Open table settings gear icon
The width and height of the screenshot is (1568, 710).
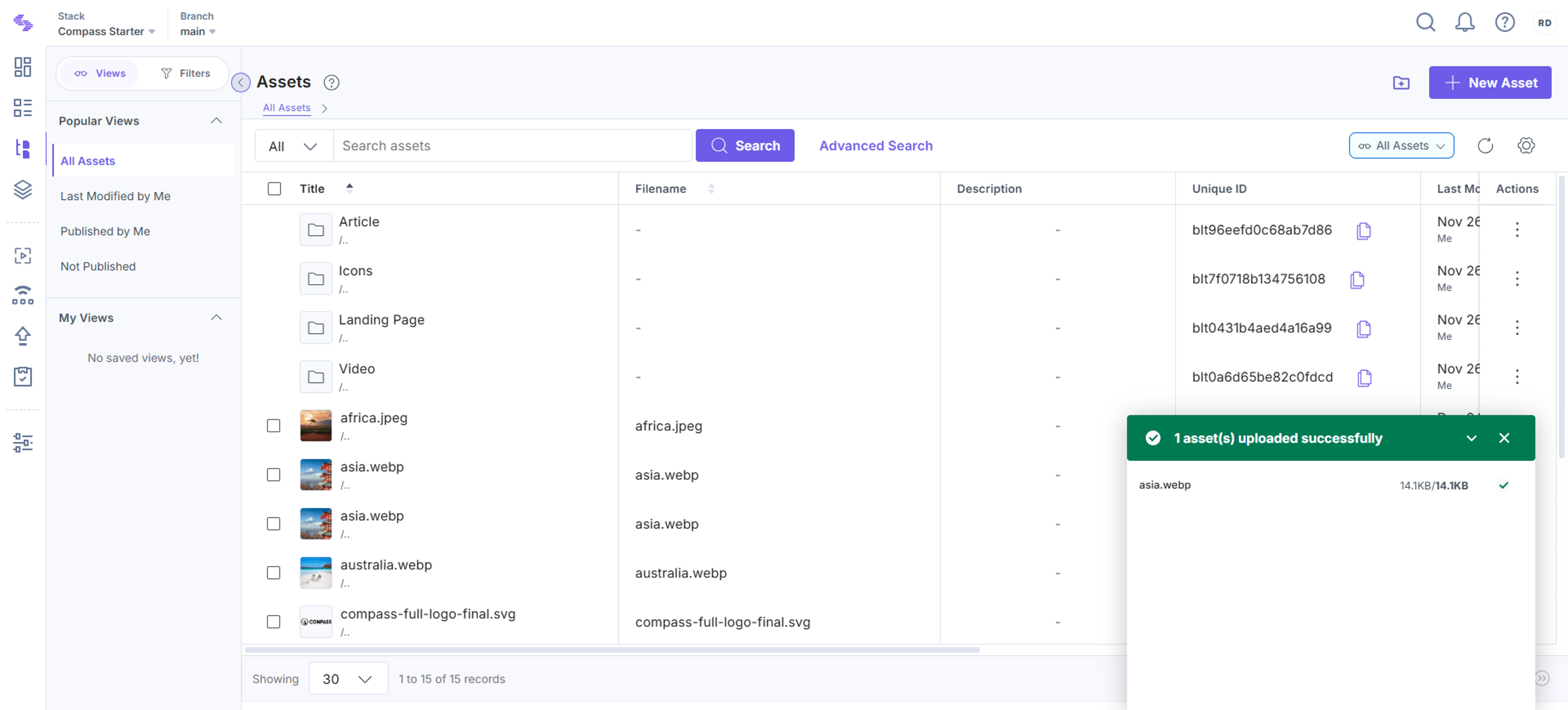1526,145
